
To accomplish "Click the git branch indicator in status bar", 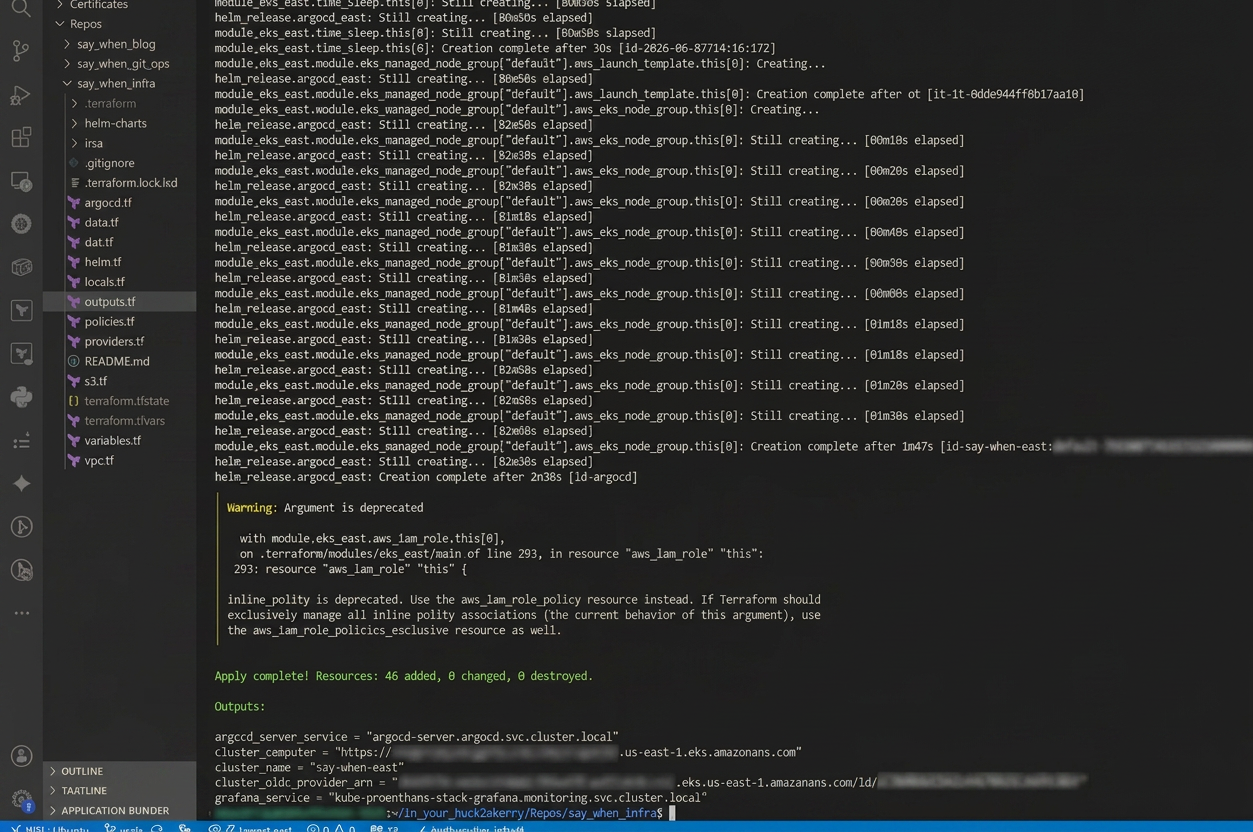I will click(x=125, y=828).
